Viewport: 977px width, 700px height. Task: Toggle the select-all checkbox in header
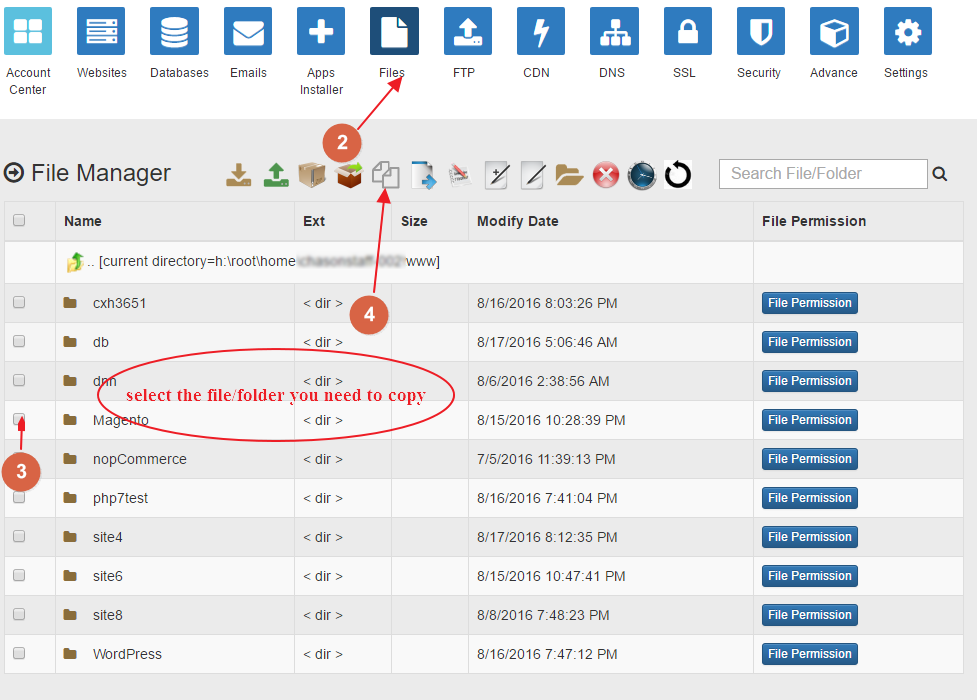click(x=19, y=221)
